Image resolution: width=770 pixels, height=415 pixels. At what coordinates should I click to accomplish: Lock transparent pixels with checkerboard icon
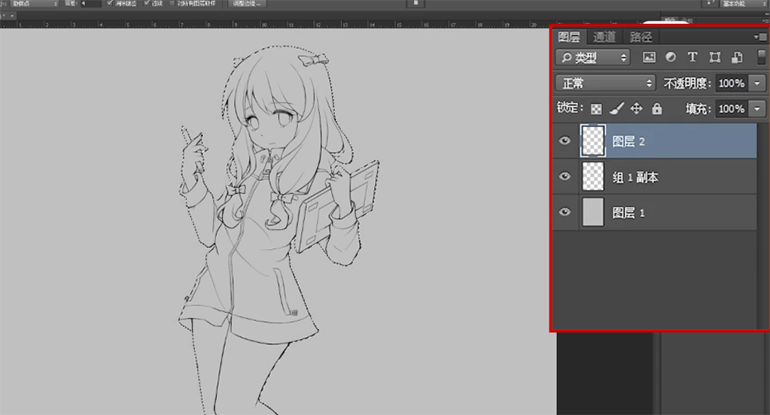pyautogui.click(x=596, y=108)
